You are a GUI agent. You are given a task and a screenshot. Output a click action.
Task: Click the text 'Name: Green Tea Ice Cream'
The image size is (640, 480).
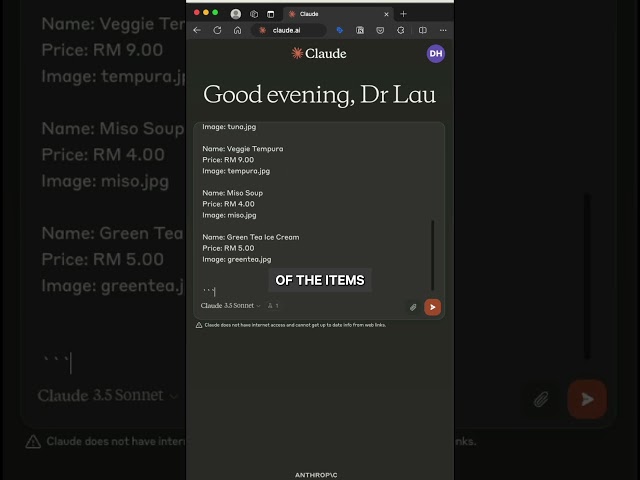pyautogui.click(x=251, y=237)
